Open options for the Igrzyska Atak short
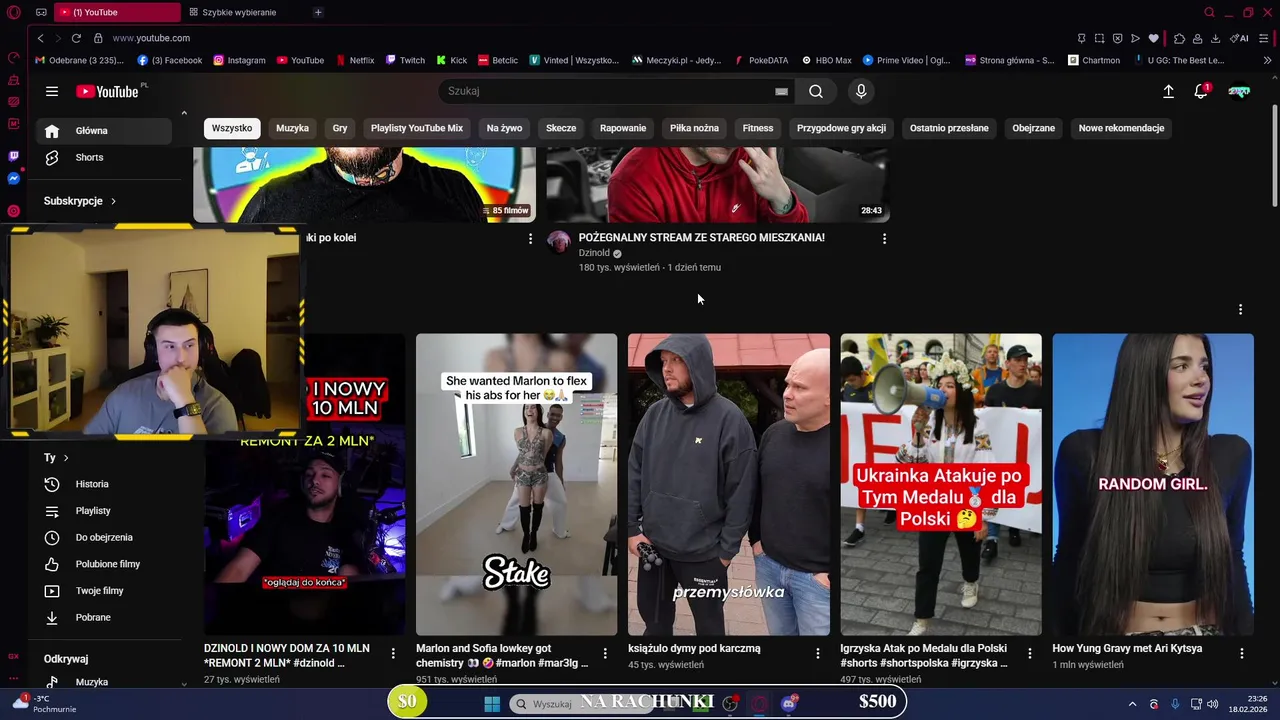Viewport: 1280px width, 720px height. coord(1029,653)
